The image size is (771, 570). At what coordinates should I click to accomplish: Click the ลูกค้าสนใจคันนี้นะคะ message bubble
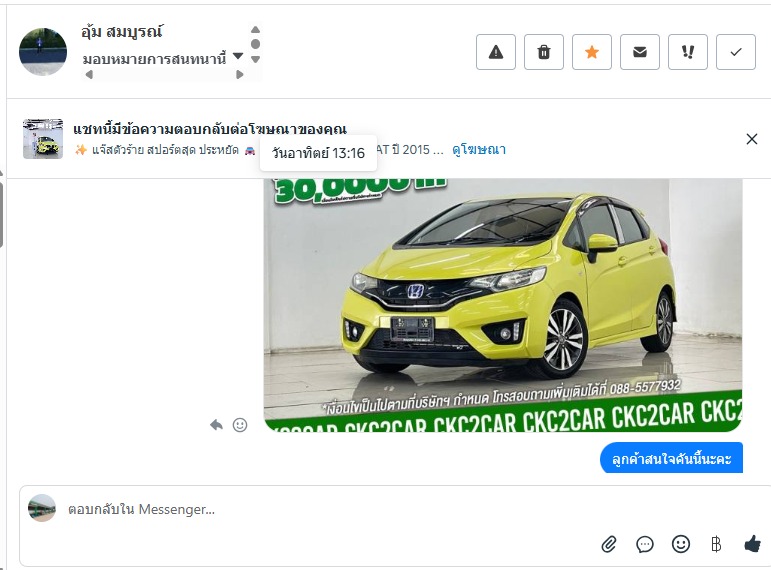coord(671,458)
